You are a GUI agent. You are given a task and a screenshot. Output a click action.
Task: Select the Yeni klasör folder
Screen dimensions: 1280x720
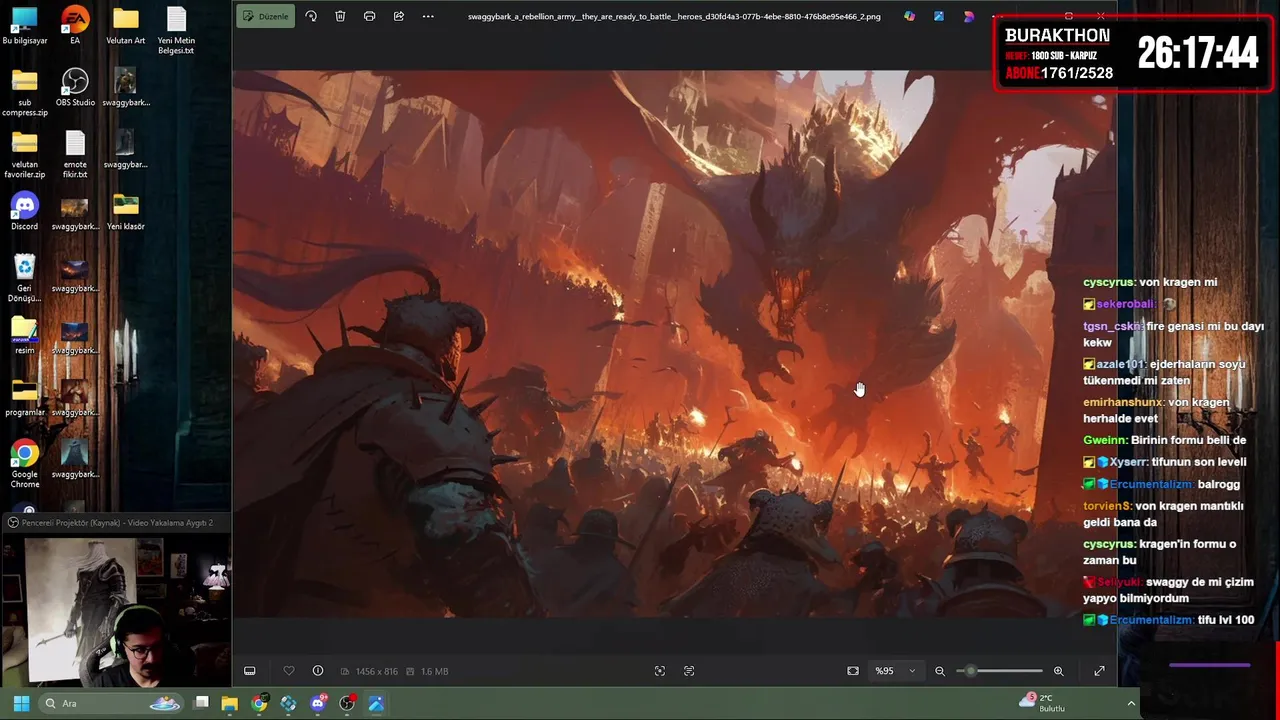[125, 212]
